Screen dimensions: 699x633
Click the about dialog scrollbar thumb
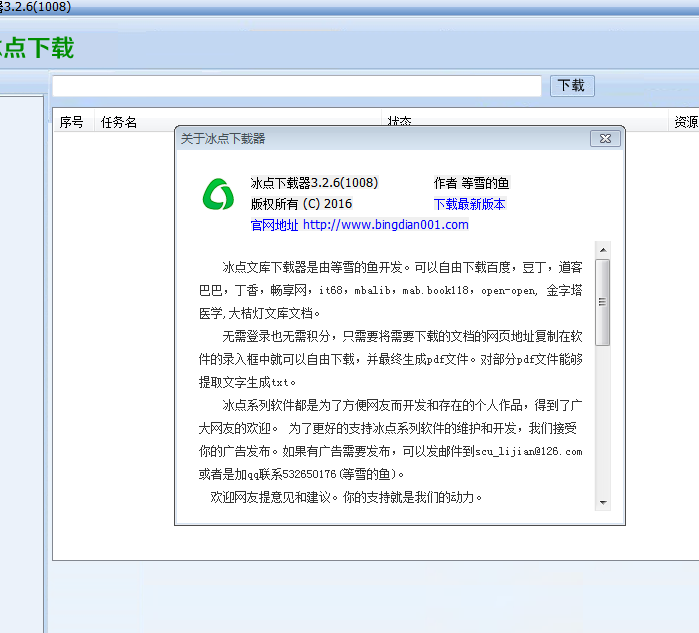(603, 302)
